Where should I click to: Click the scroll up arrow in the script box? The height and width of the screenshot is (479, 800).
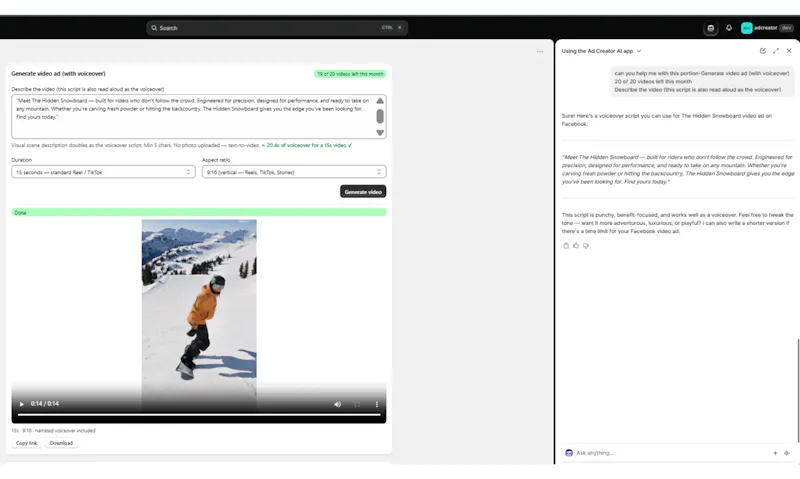pos(380,100)
